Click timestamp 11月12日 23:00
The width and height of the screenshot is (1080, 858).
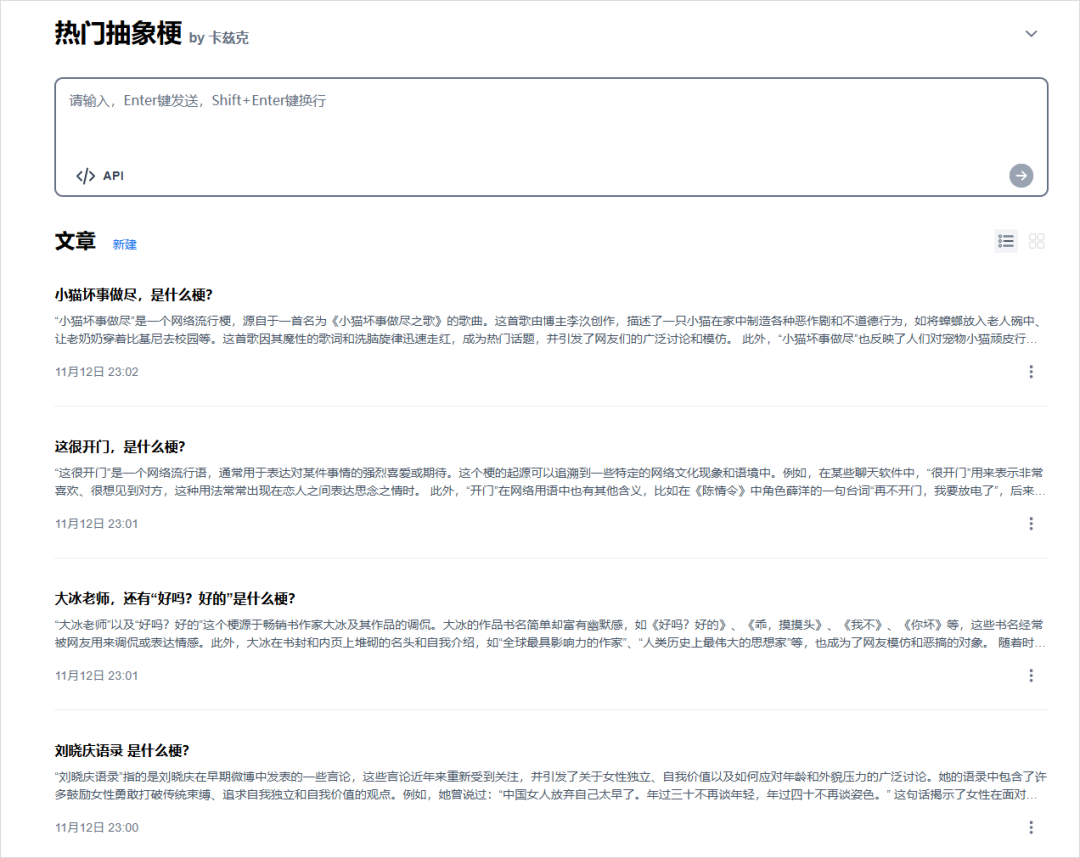point(96,828)
